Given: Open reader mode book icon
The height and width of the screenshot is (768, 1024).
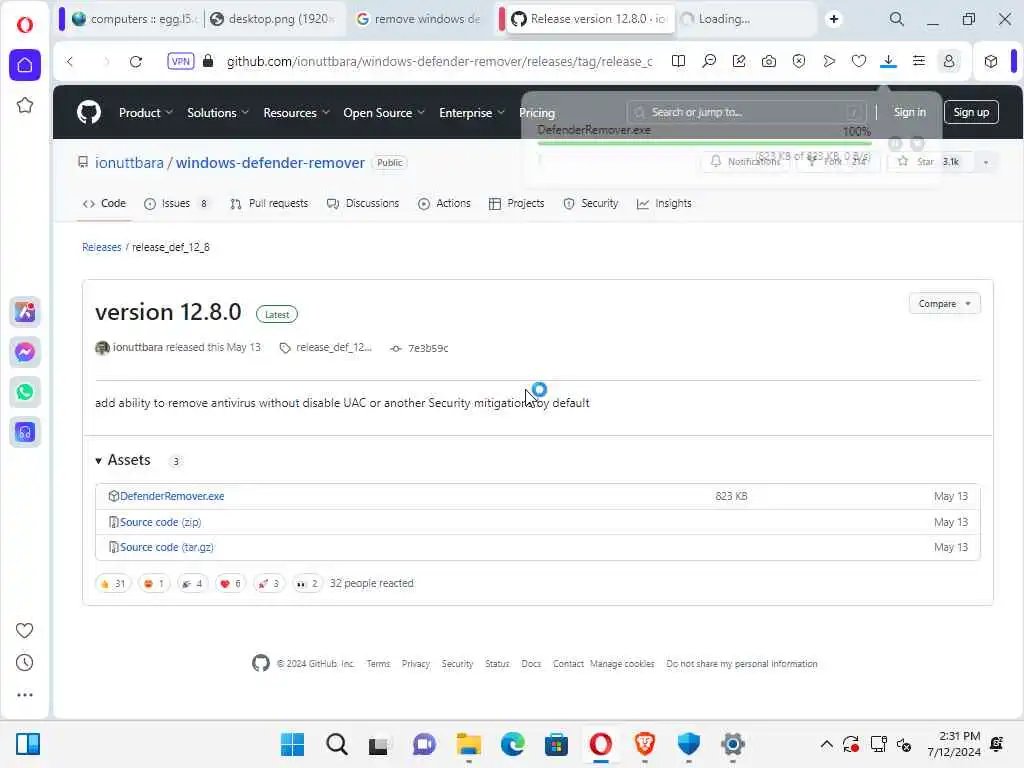Looking at the screenshot, I should [x=679, y=61].
